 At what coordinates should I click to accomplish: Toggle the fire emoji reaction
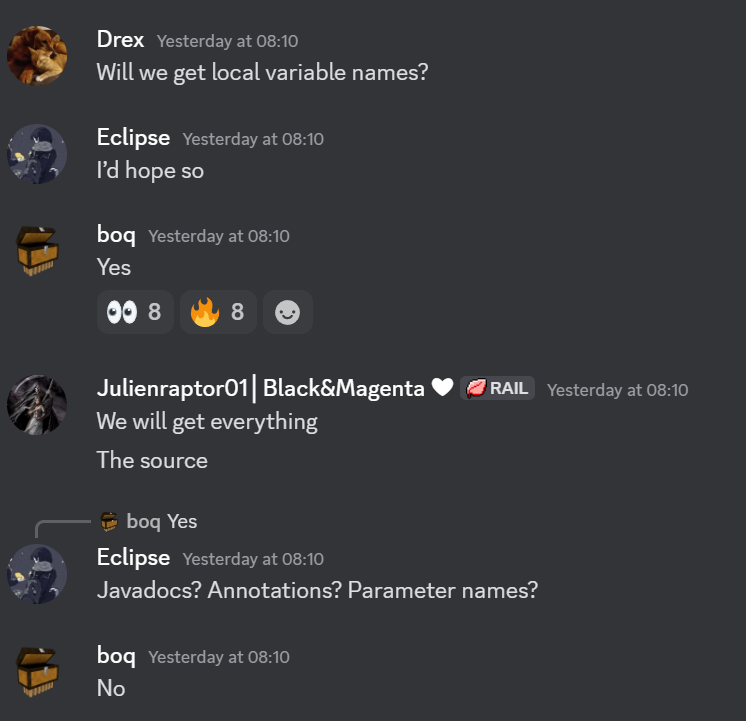(x=218, y=312)
